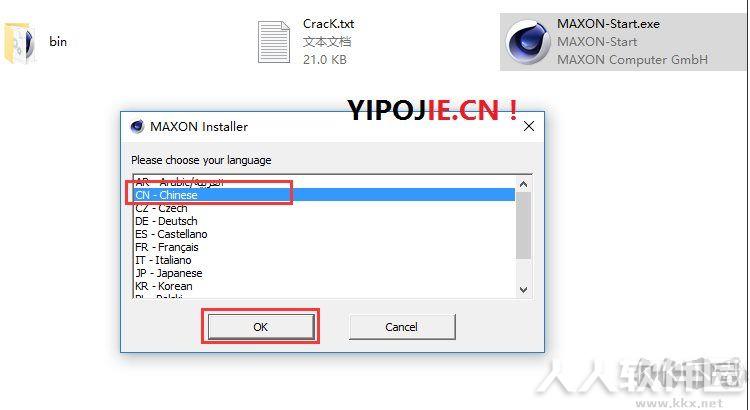Select the MAXON-Start.exe Cinema 4D icon
Screen dimensions: 750x410
click(x=528, y=42)
